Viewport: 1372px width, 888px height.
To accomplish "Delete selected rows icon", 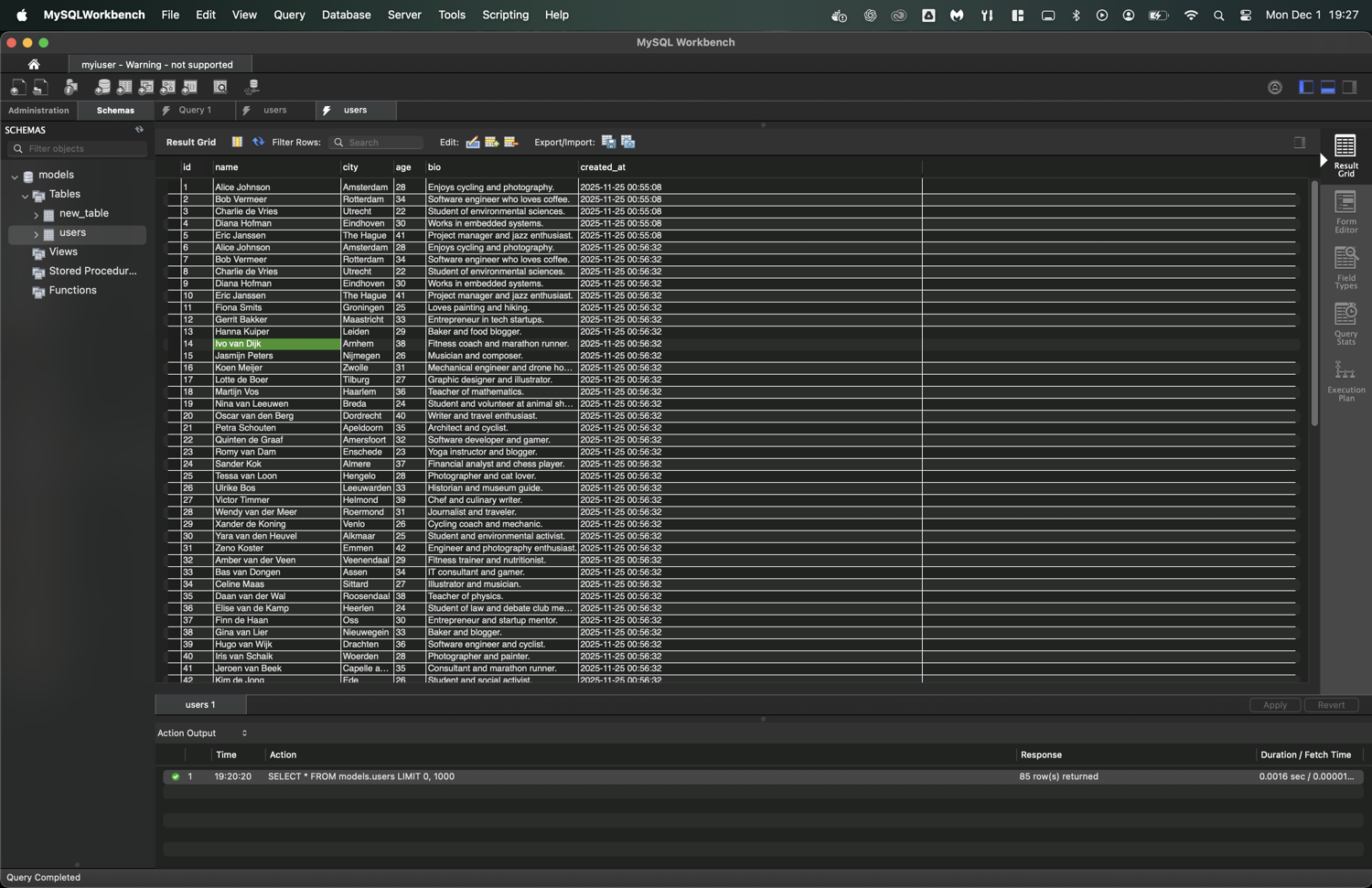I will pyautogui.click(x=511, y=142).
